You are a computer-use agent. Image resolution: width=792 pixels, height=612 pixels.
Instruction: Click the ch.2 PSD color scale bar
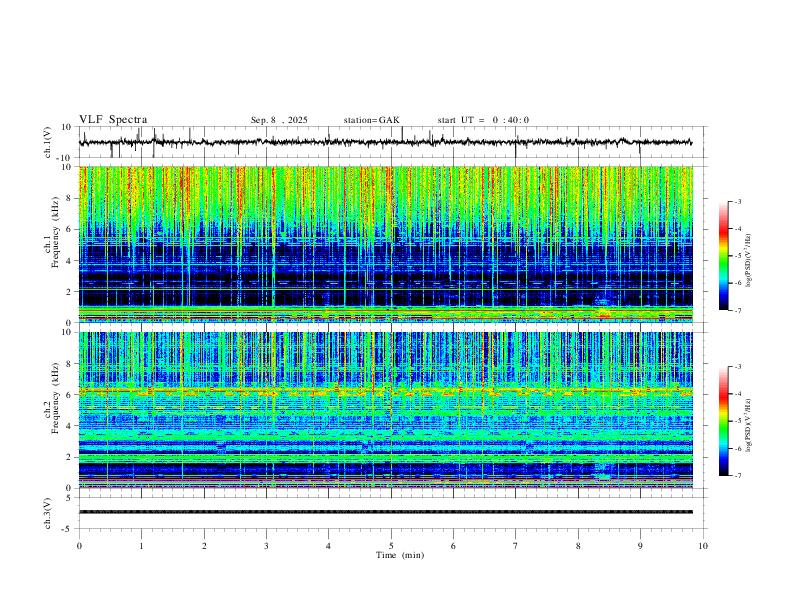723,421
